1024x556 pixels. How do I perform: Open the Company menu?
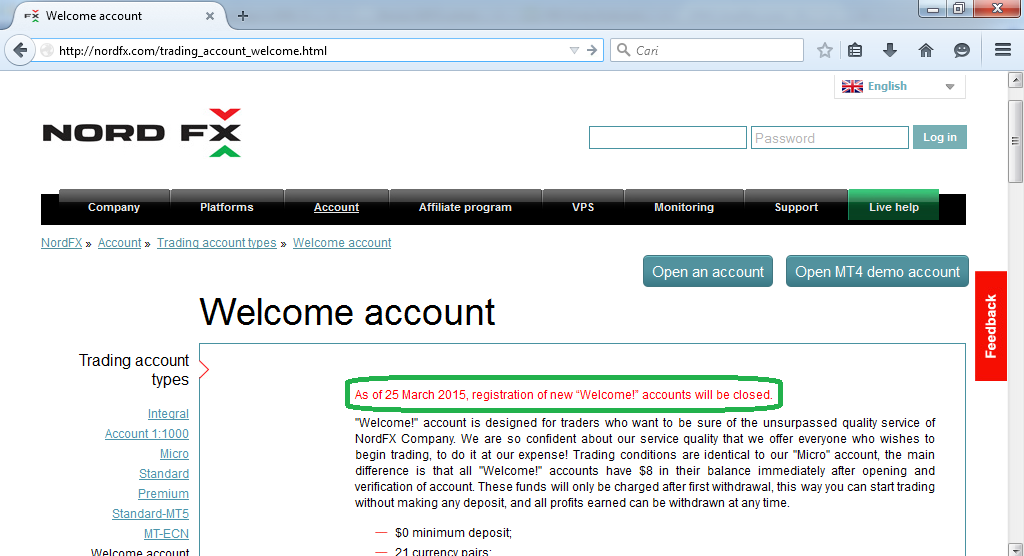pos(114,207)
